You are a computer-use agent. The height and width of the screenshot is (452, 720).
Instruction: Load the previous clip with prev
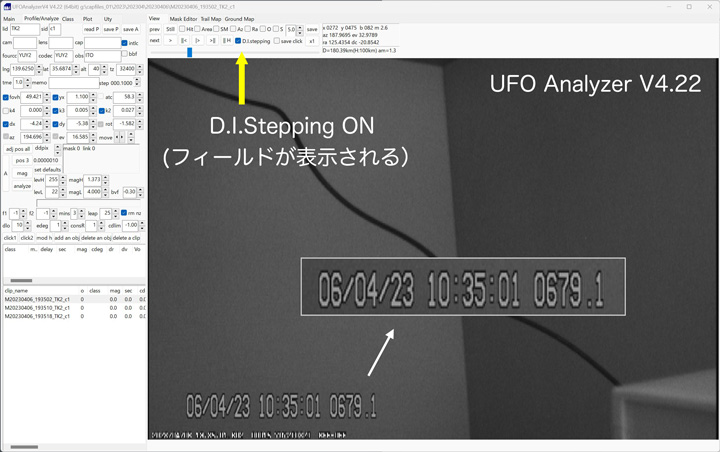[x=155, y=29]
